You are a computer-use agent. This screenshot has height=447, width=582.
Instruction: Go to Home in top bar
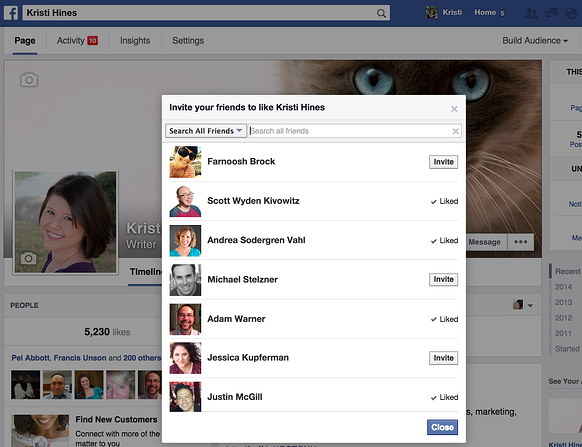pyautogui.click(x=485, y=13)
